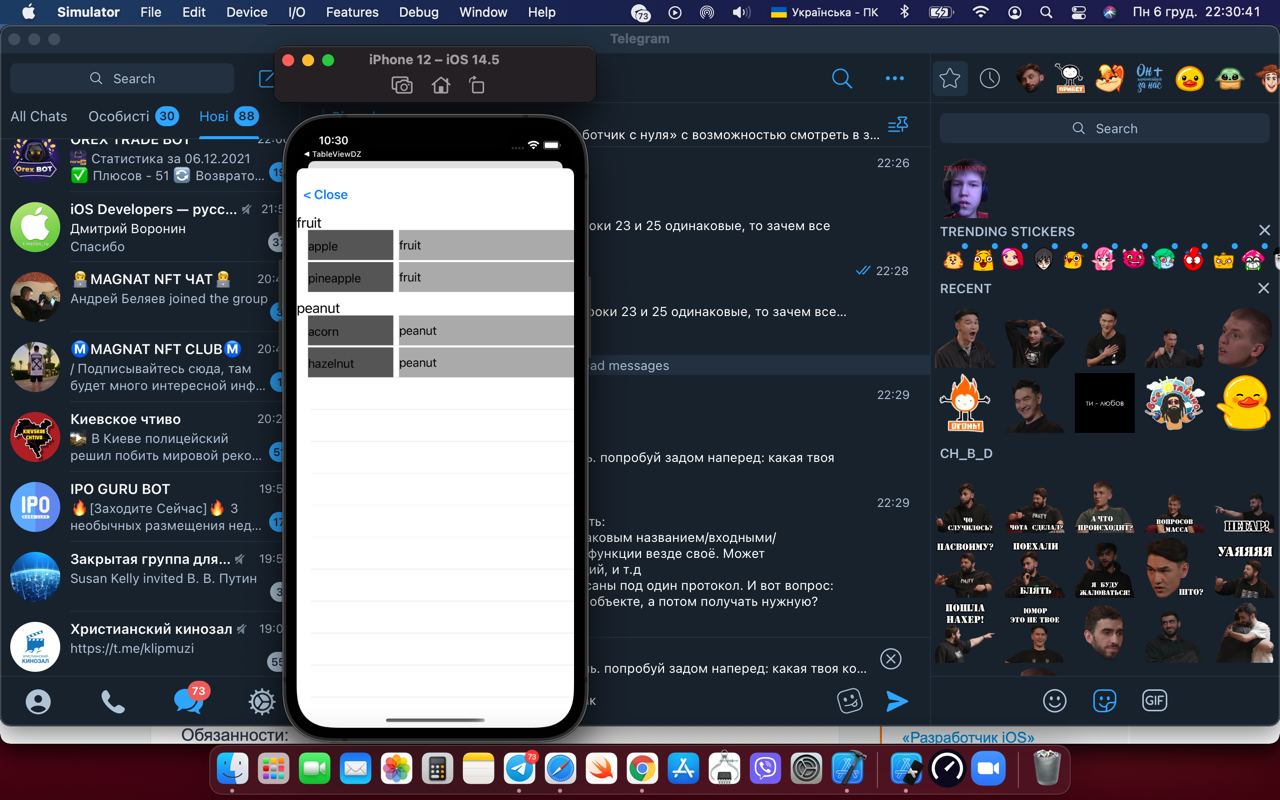Dismiss the Trending Stickers section

1264,231
